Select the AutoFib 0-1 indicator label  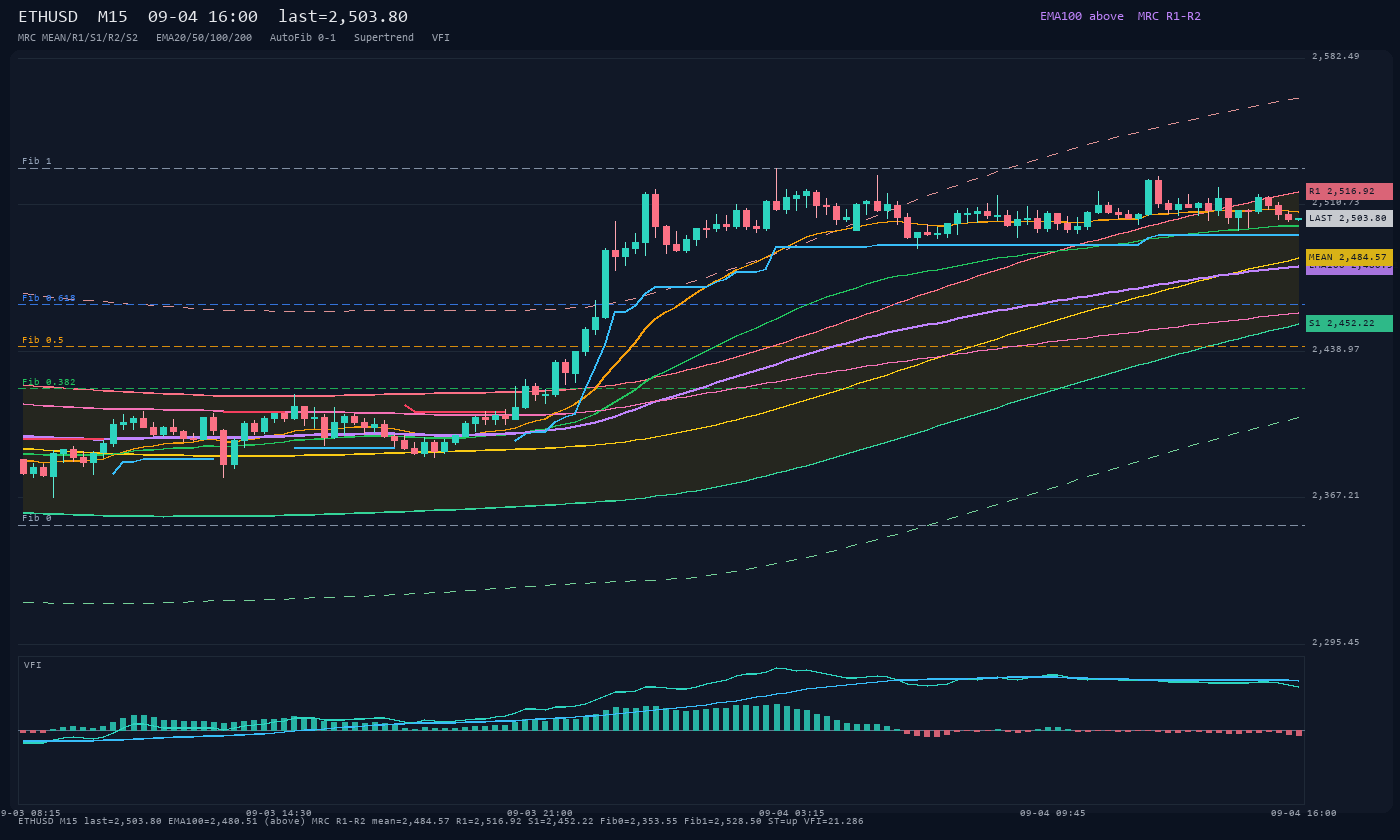[x=303, y=38]
